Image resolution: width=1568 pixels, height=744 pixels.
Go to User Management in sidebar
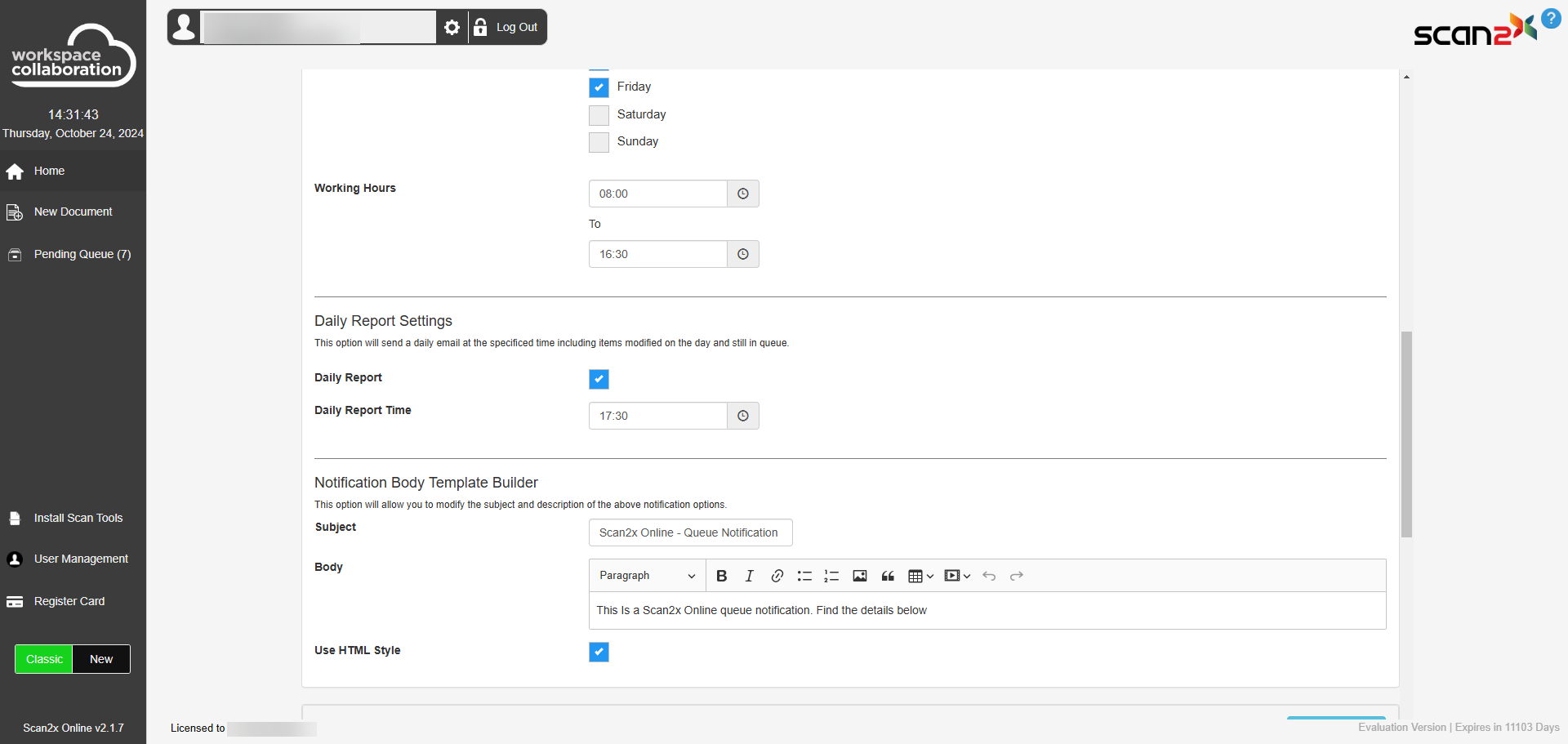click(81, 559)
